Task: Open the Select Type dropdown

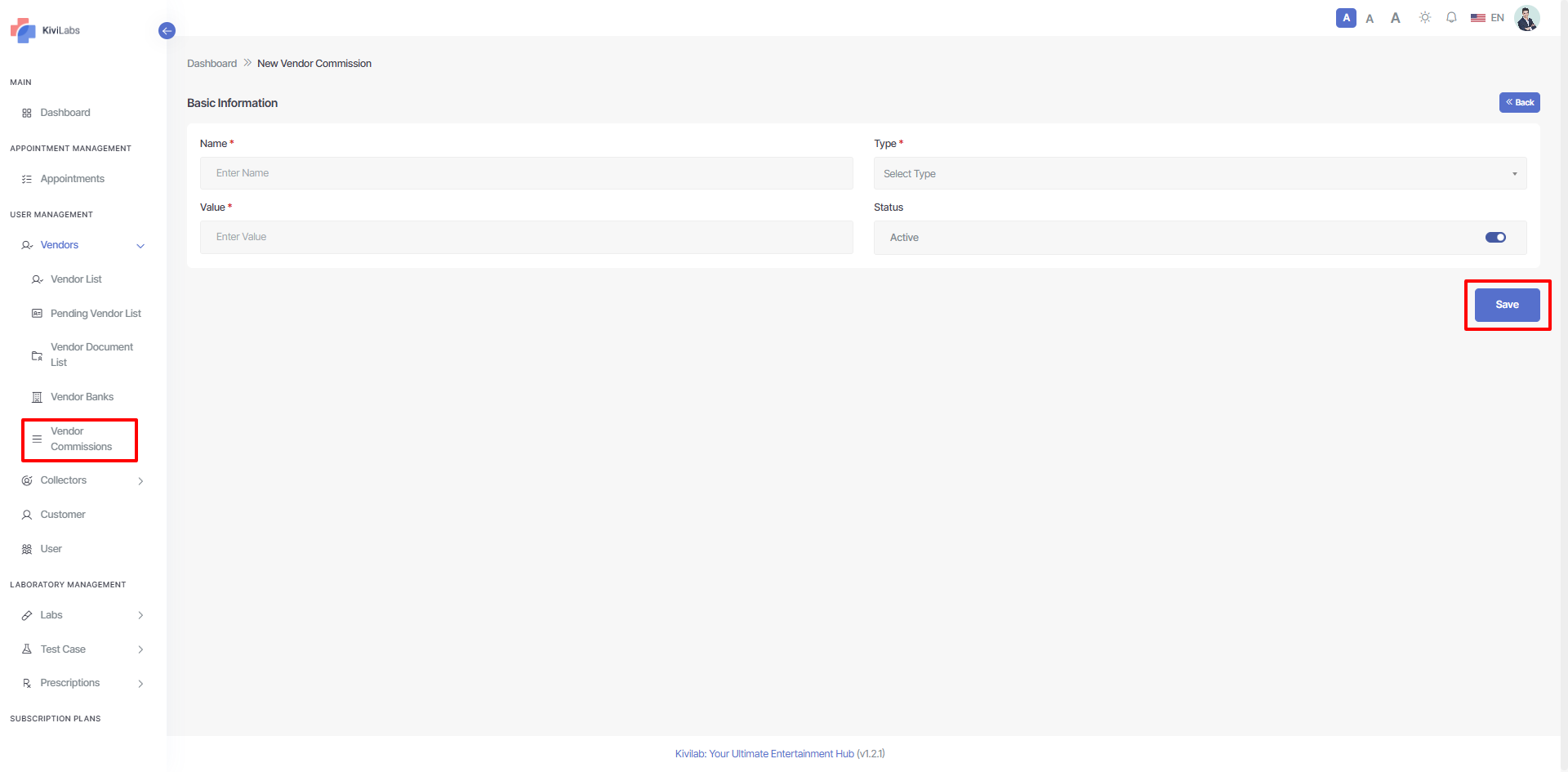Action: 1200,173
